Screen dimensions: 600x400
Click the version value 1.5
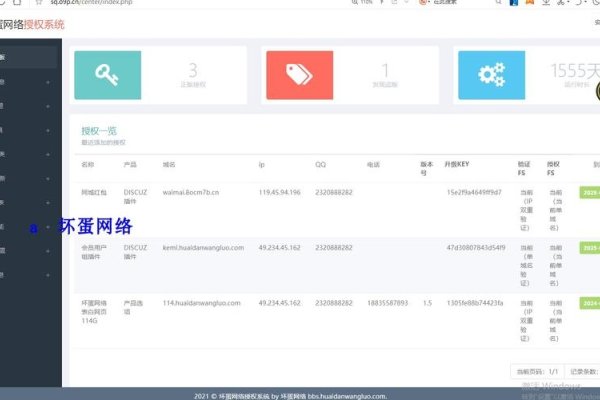coord(427,303)
